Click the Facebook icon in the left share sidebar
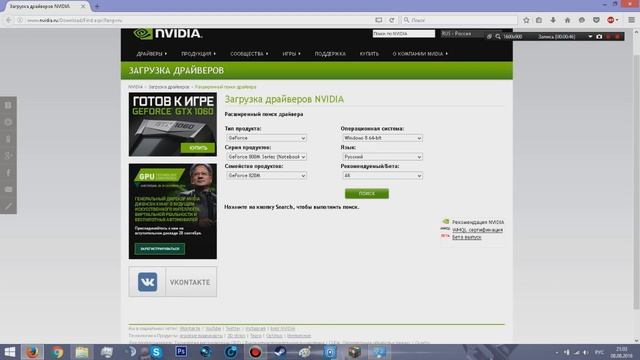Image resolution: width=640 pixels, height=360 pixels. click(x=8, y=173)
